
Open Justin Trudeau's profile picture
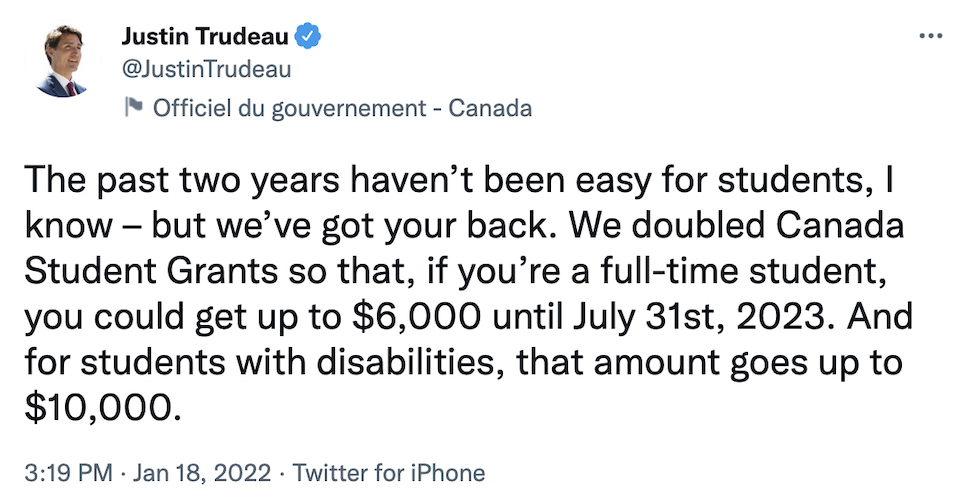(x=62, y=60)
